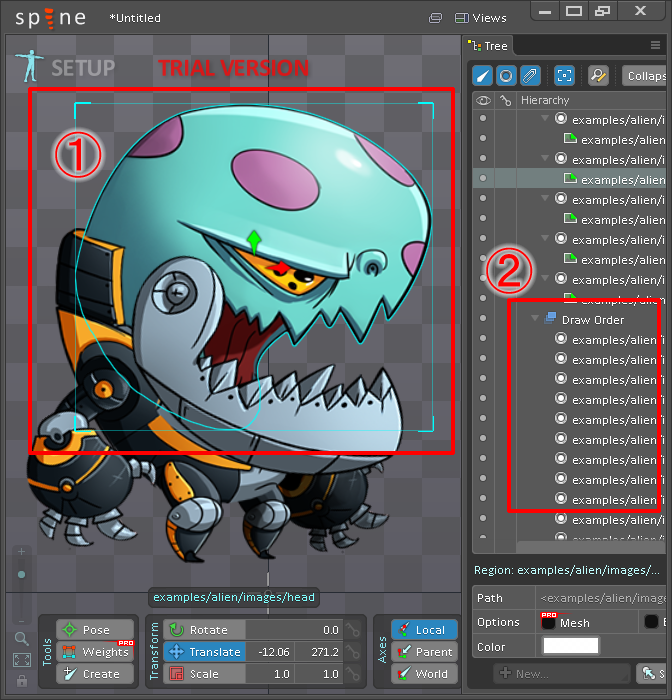Switch to the Tree tab
The image size is (672, 700).
pyautogui.click(x=488, y=46)
